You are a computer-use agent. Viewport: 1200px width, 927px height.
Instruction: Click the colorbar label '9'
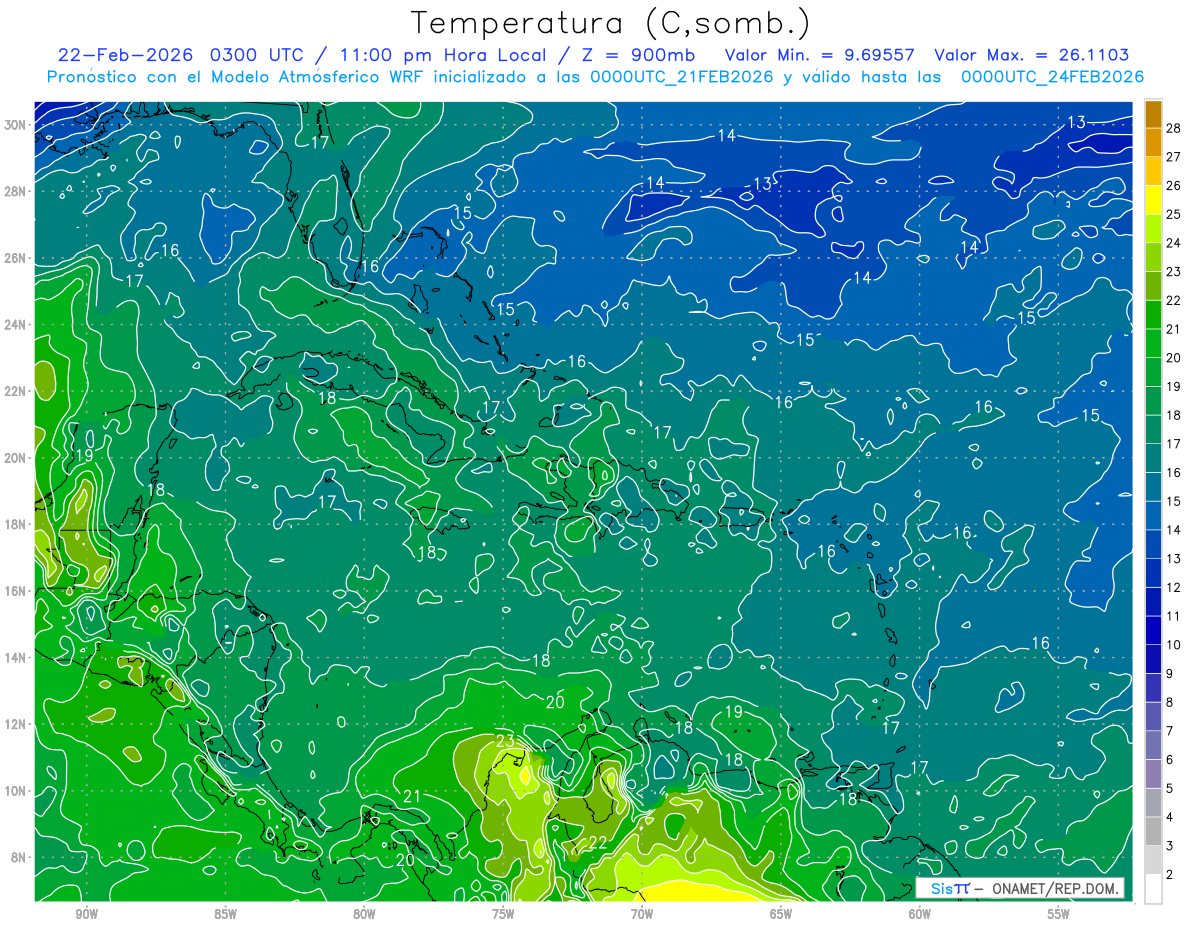[1170, 673]
